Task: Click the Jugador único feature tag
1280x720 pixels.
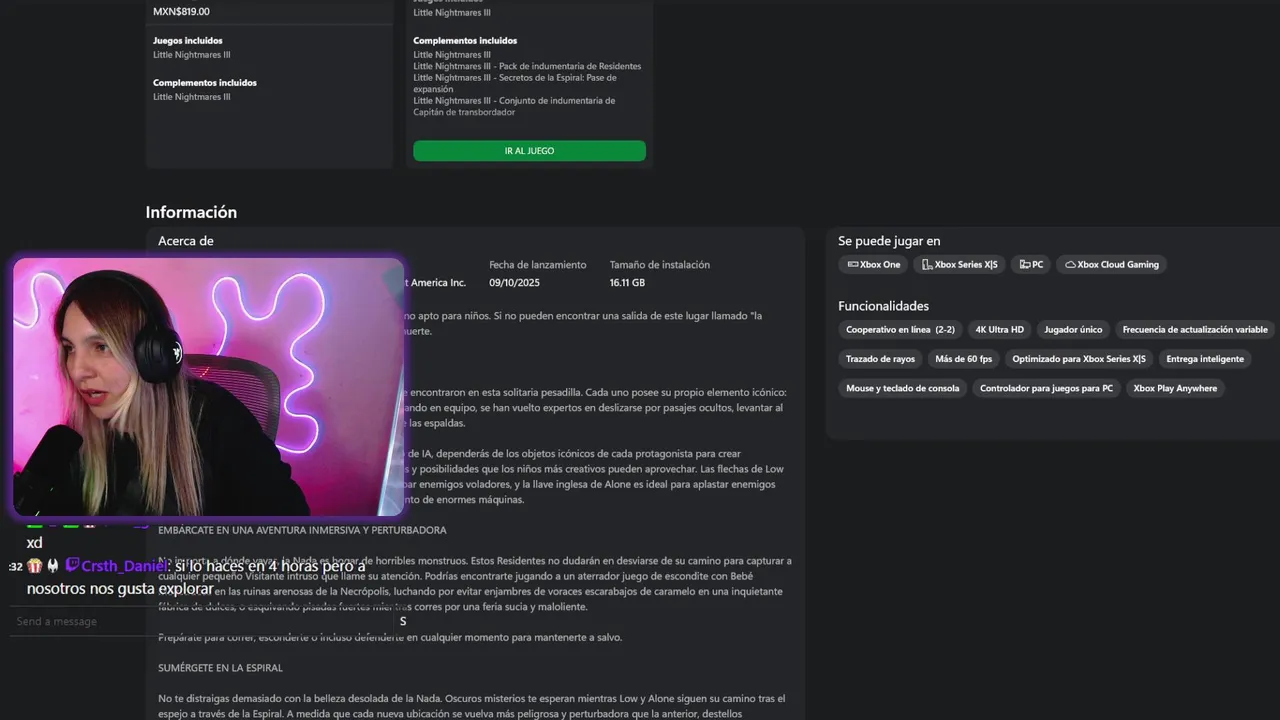Action: tap(1073, 330)
